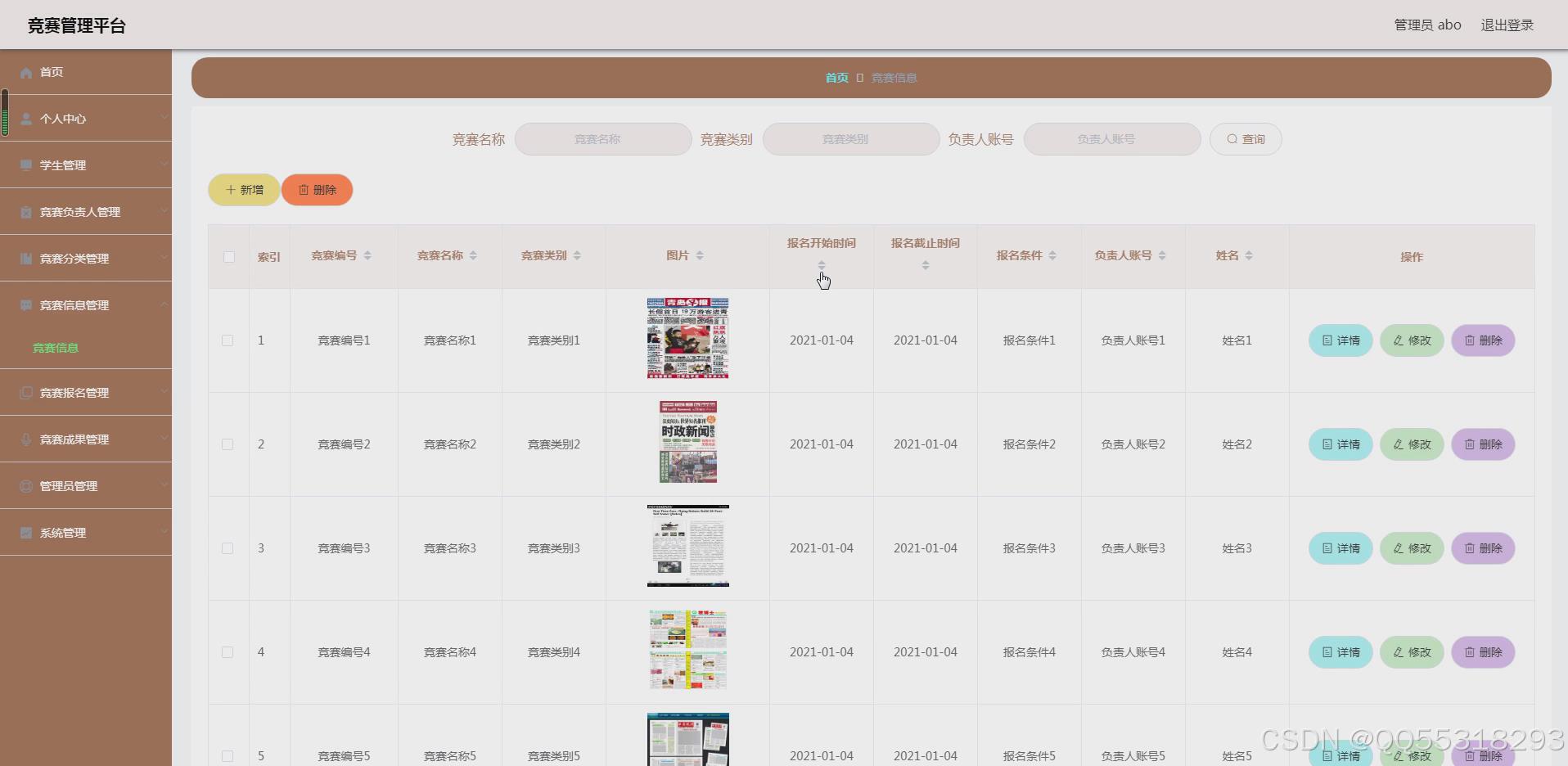Viewport: 1568px width, 766px height.
Task: Click the icon beside 竞赛负责人管理
Action: point(26,213)
